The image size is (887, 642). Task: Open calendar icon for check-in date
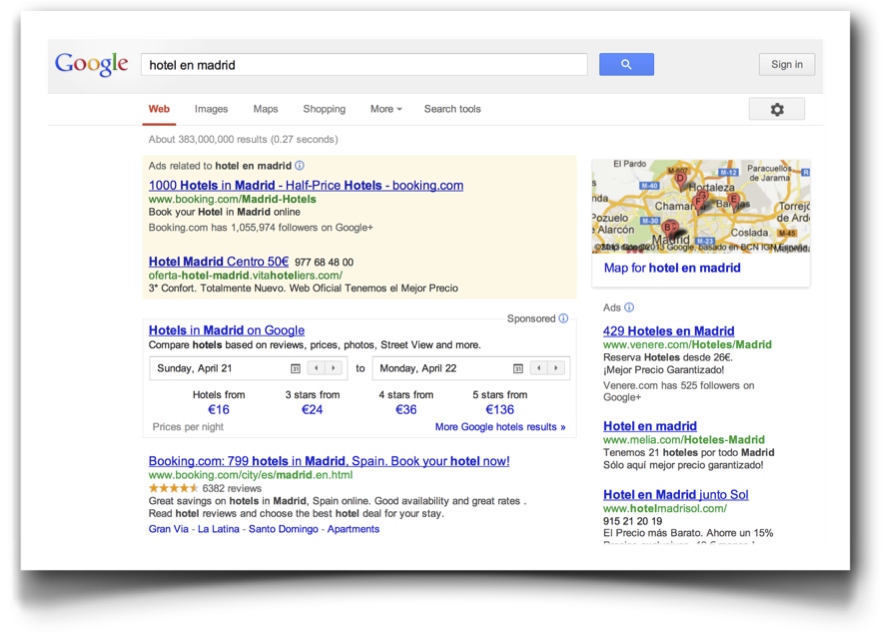coord(295,368)
